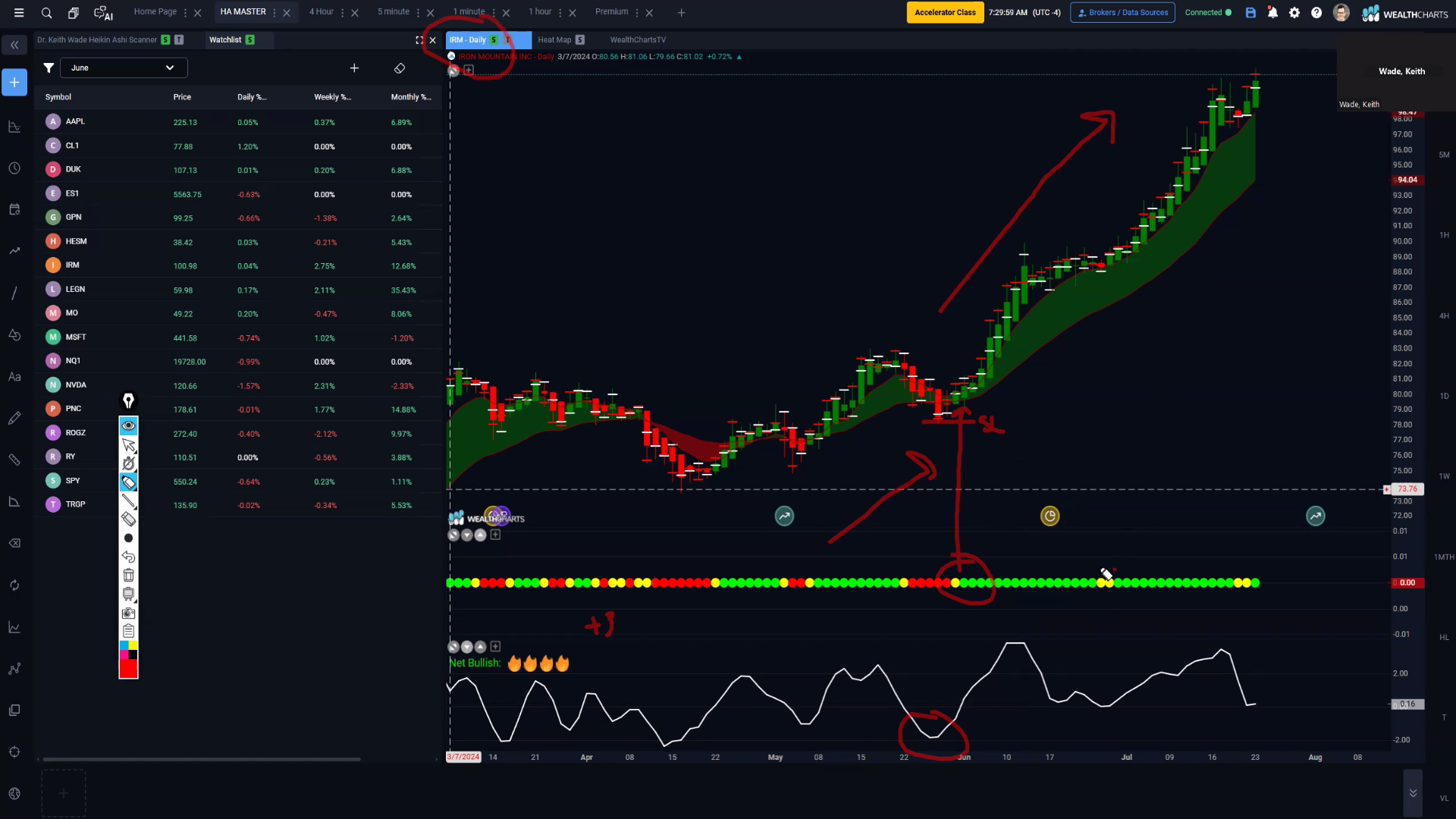This screenshot has width=1456, height=819.
Task: Toggle the S badge on the Heat Map tab
Action: coord(580,40)
